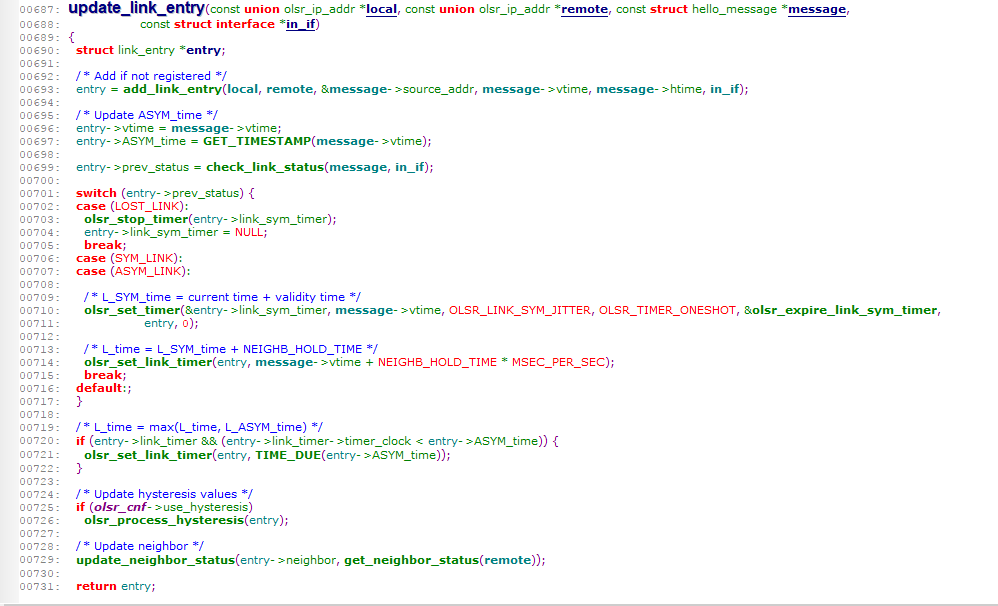
Task: Click the bold 'entry' declaration on line 00690
Action: click(203, 50)
